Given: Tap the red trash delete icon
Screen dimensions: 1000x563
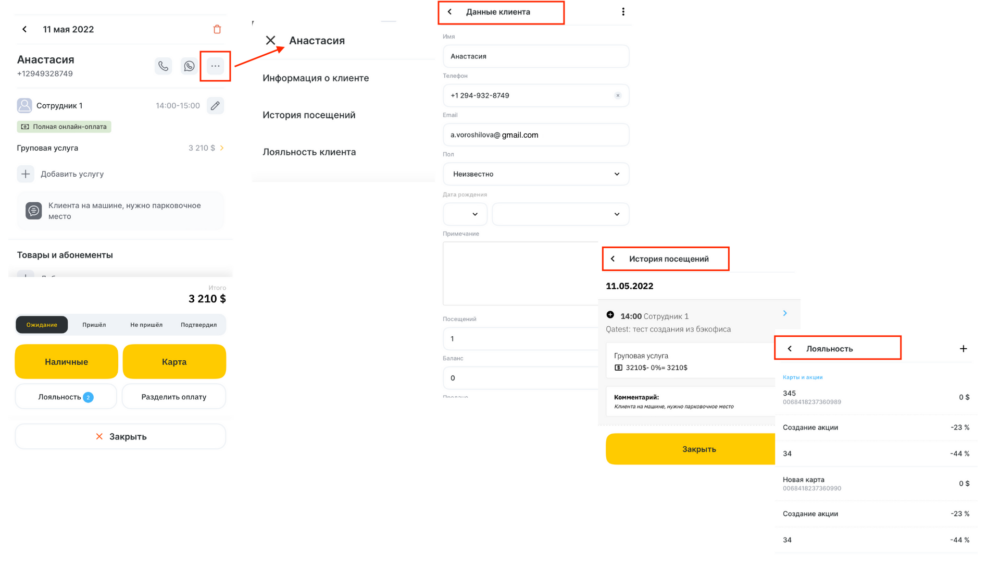Looking at the screenshot, I should coord(218,30).
